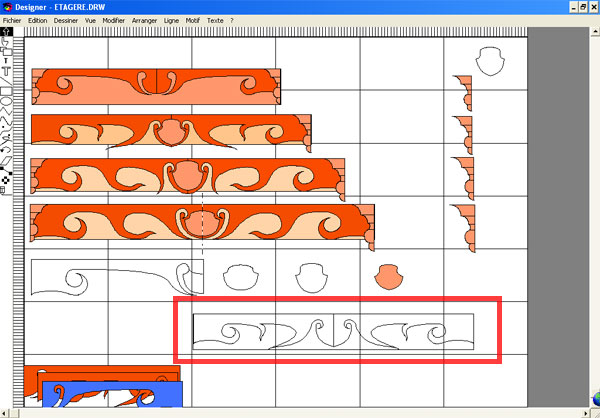
Task: Select the arc drawing tool
Action: tap(5, 148)
